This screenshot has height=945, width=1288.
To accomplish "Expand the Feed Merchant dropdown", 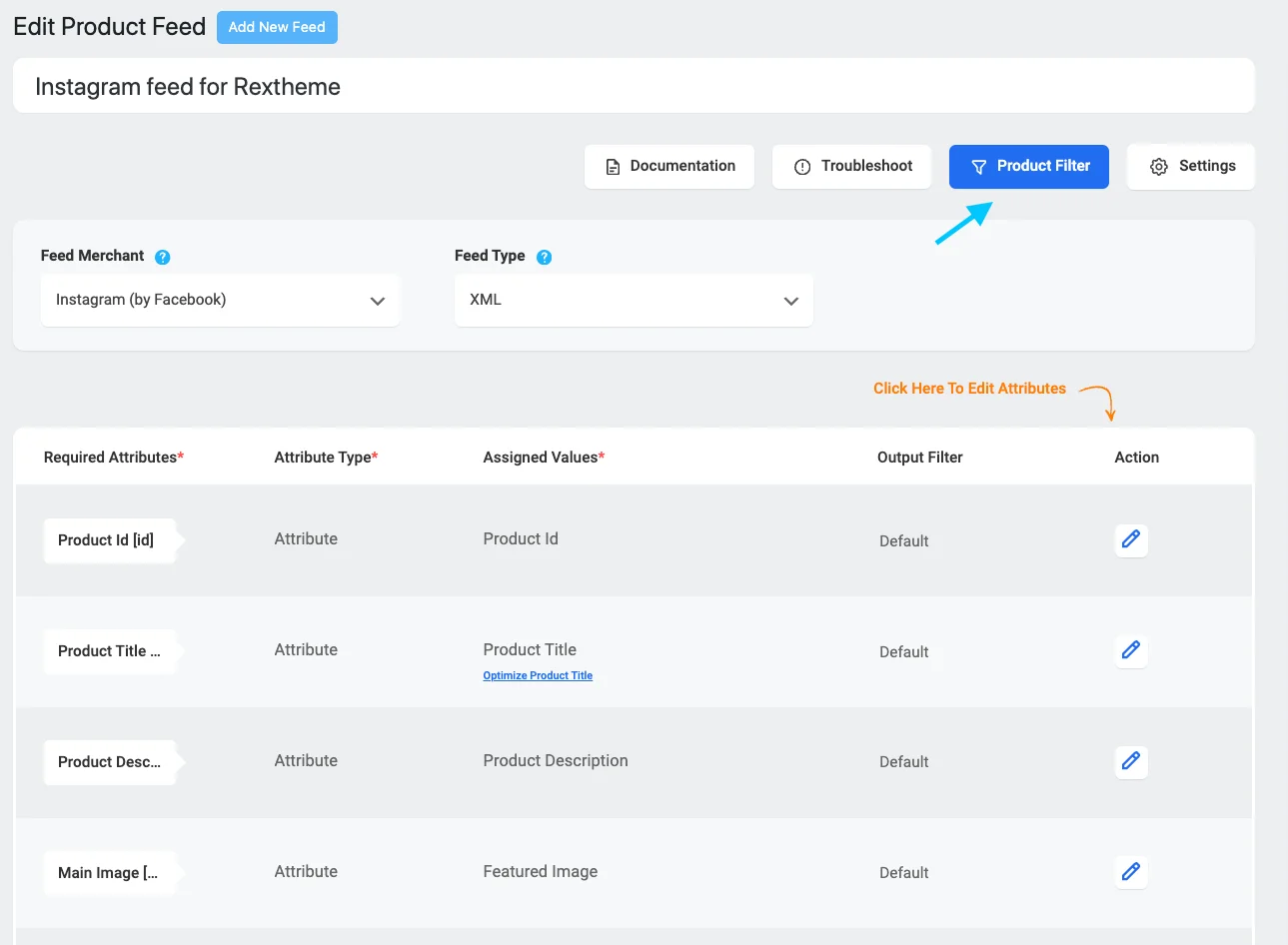I will tap(220, 300).
